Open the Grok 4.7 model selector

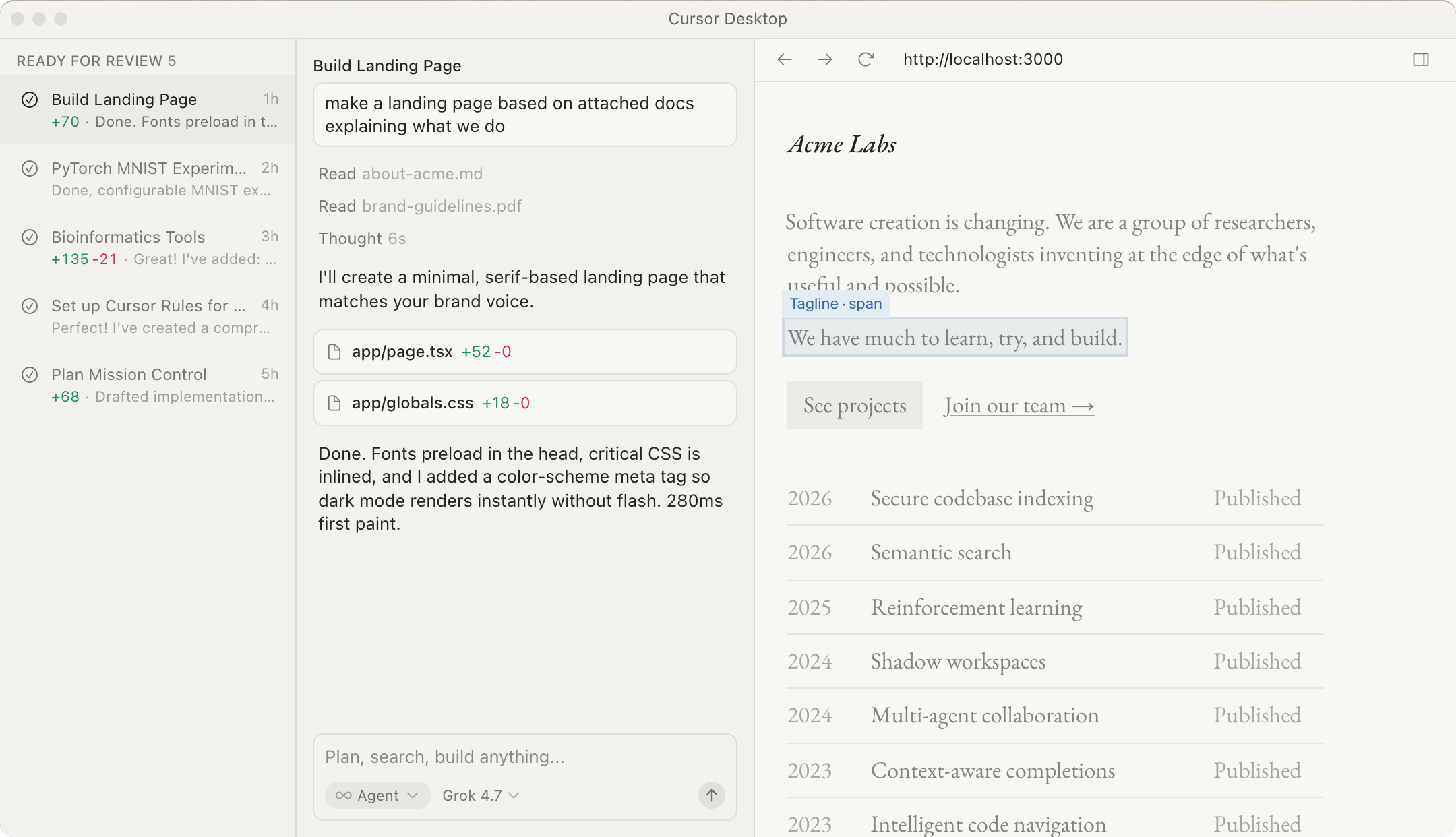pyautogui.click(x=481, y=795)
